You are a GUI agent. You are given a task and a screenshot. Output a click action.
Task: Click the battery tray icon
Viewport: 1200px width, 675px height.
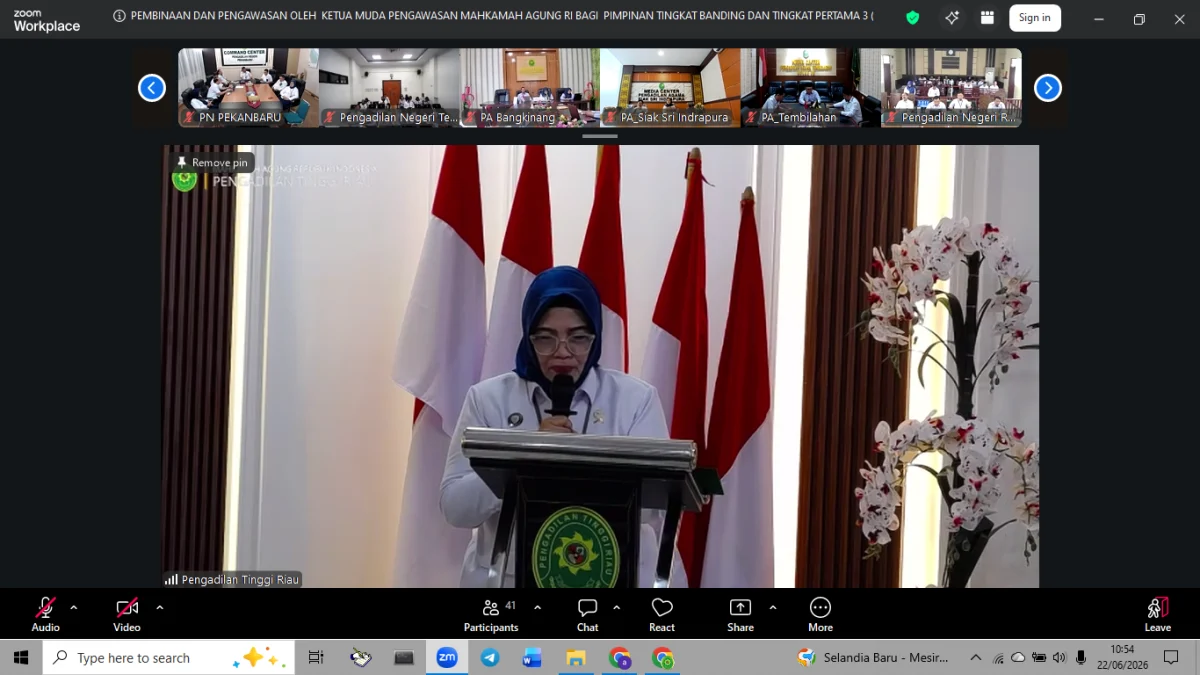[1039, 657]
